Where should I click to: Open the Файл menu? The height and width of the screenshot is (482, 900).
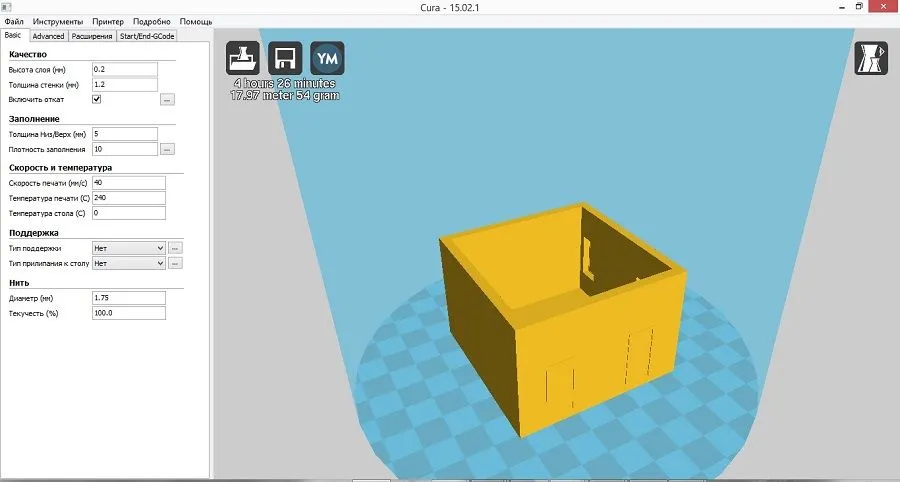[14, 21]
